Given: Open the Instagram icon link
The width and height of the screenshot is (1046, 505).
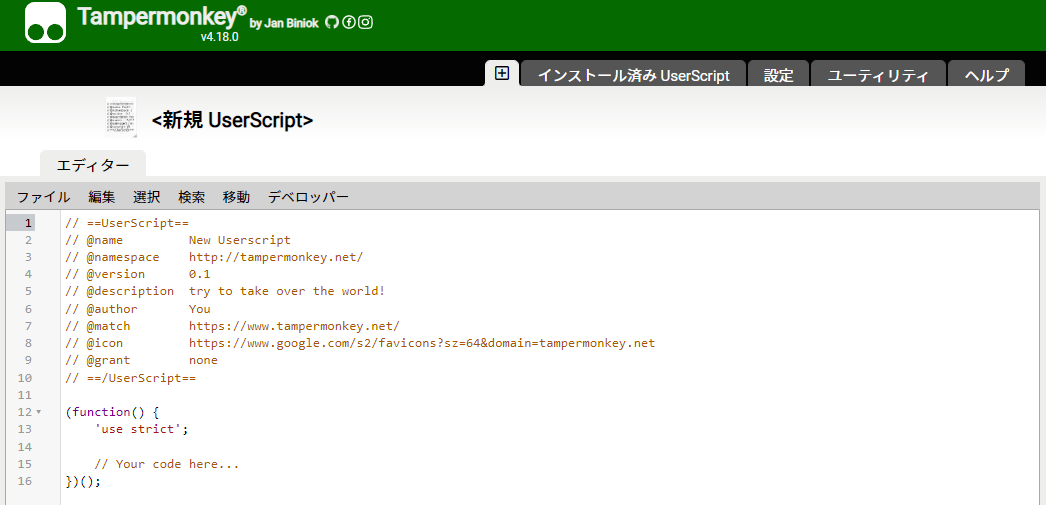Looking at the screenshot, I should (x=366, y=23).
